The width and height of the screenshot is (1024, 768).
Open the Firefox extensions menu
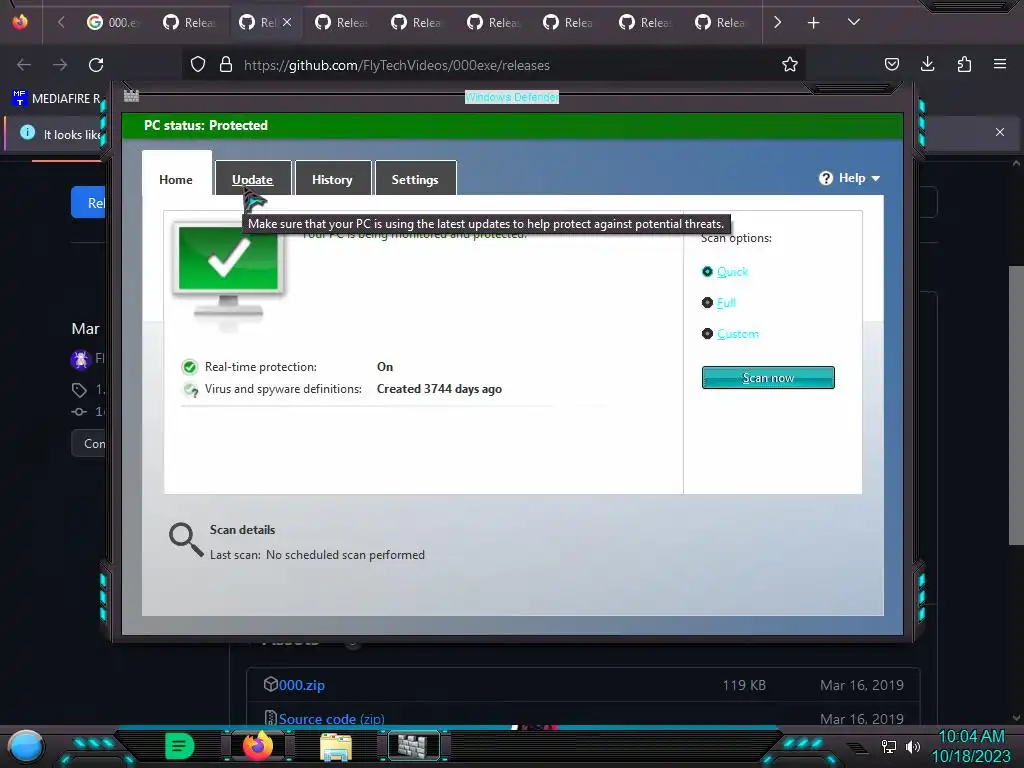click(964, 64)
